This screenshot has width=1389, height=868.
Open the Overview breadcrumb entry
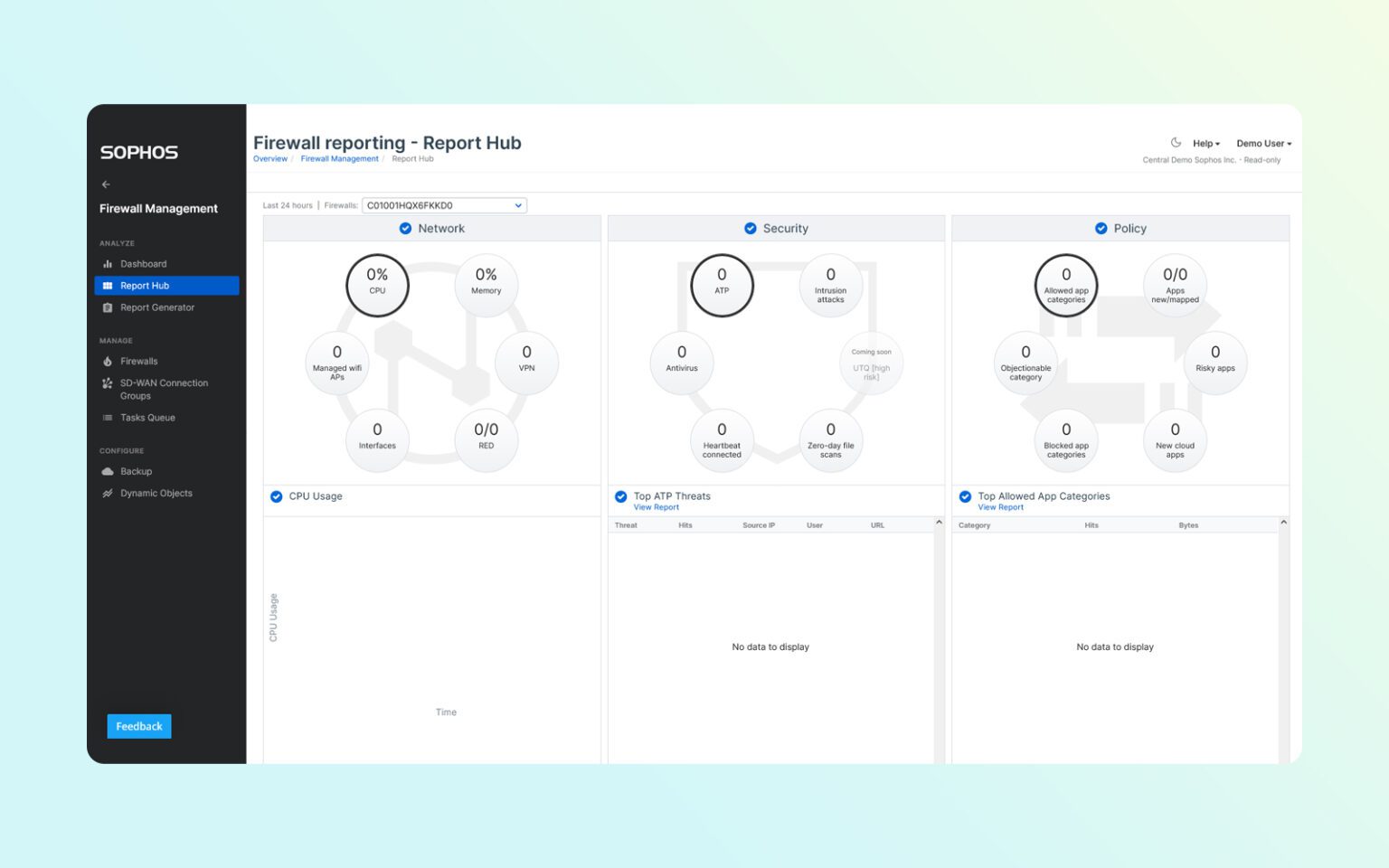point(270,158)
